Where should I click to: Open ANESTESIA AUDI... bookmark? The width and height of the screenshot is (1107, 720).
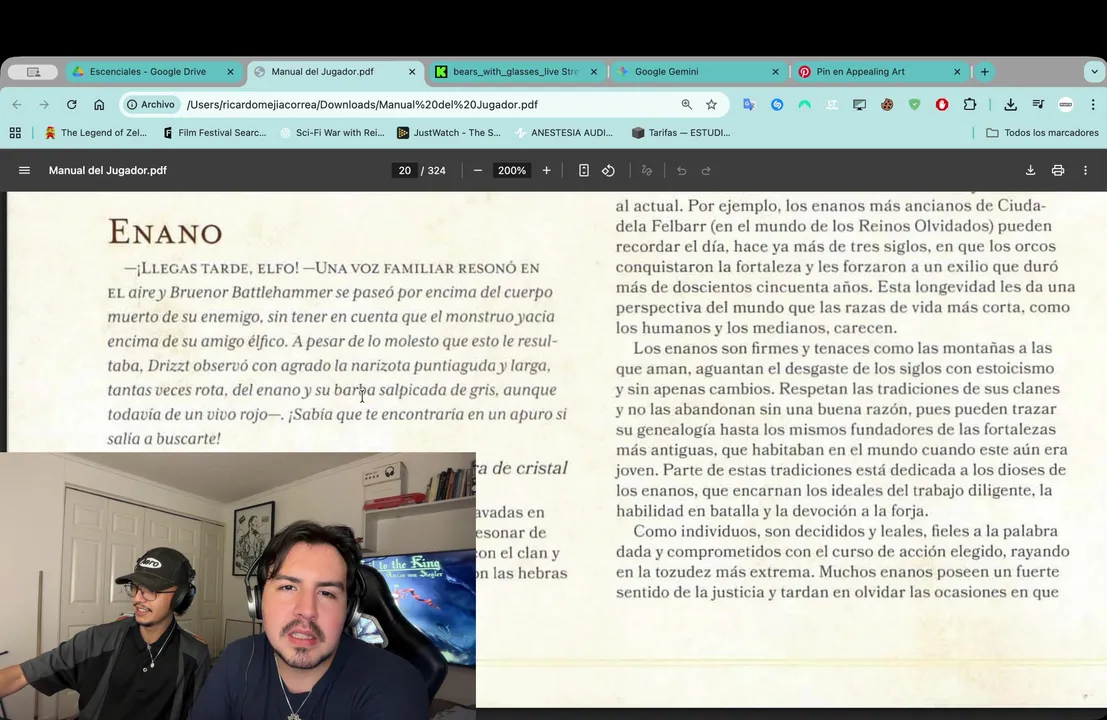(564, 133)
